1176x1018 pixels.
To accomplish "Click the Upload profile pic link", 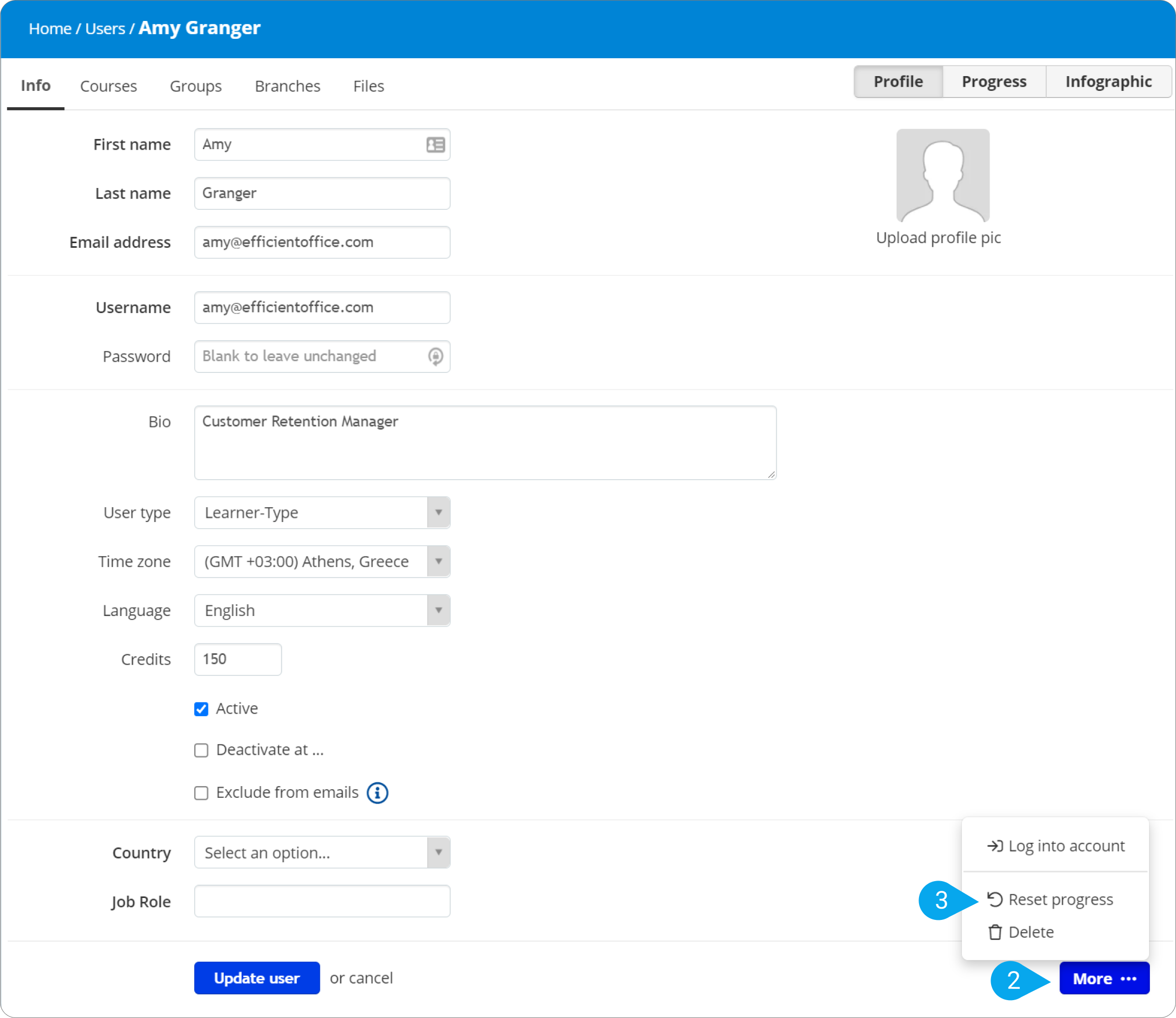I will (x=938, y=238).
